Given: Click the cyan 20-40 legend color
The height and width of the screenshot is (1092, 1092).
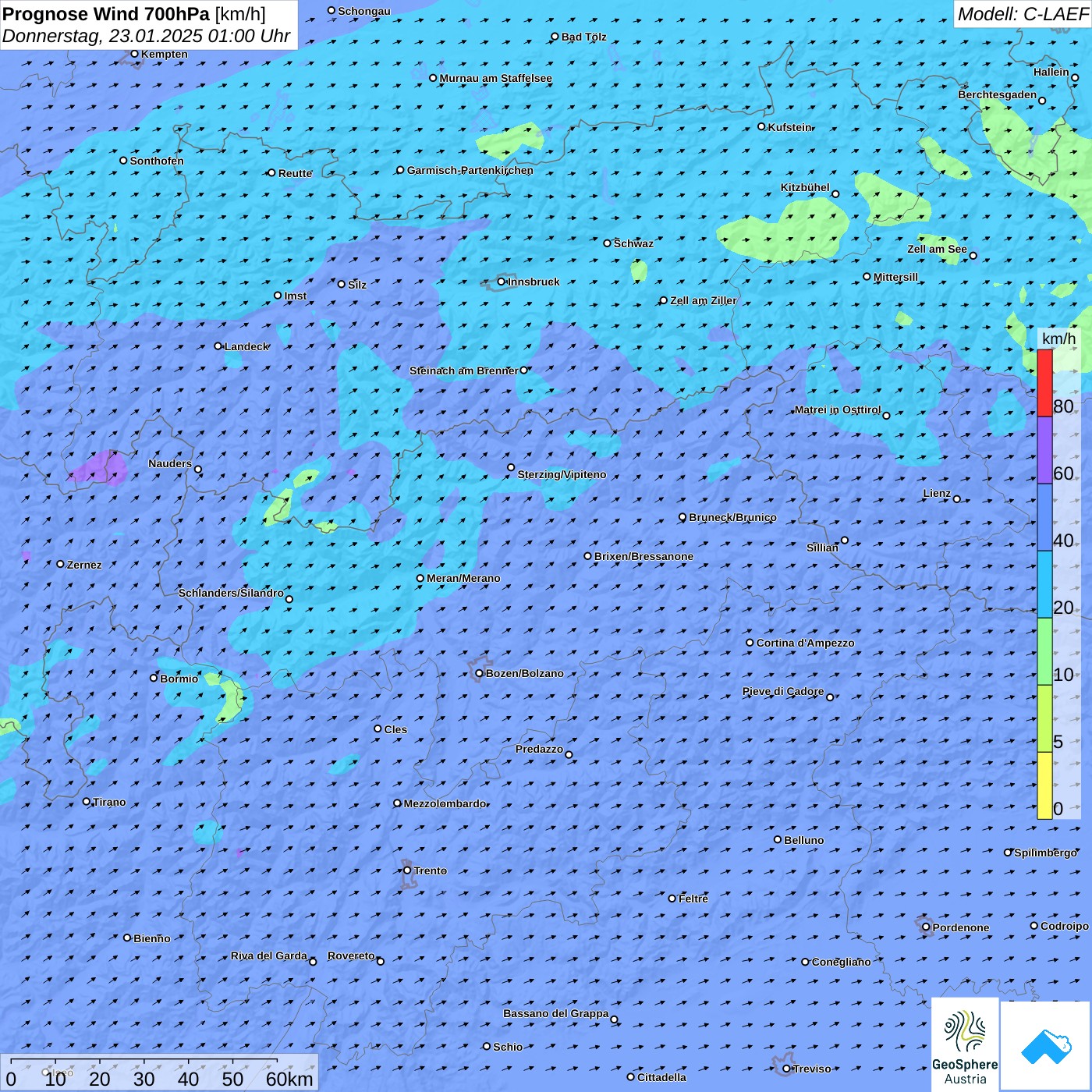Looking at the screenshot, I should [x=1044, y=584].
